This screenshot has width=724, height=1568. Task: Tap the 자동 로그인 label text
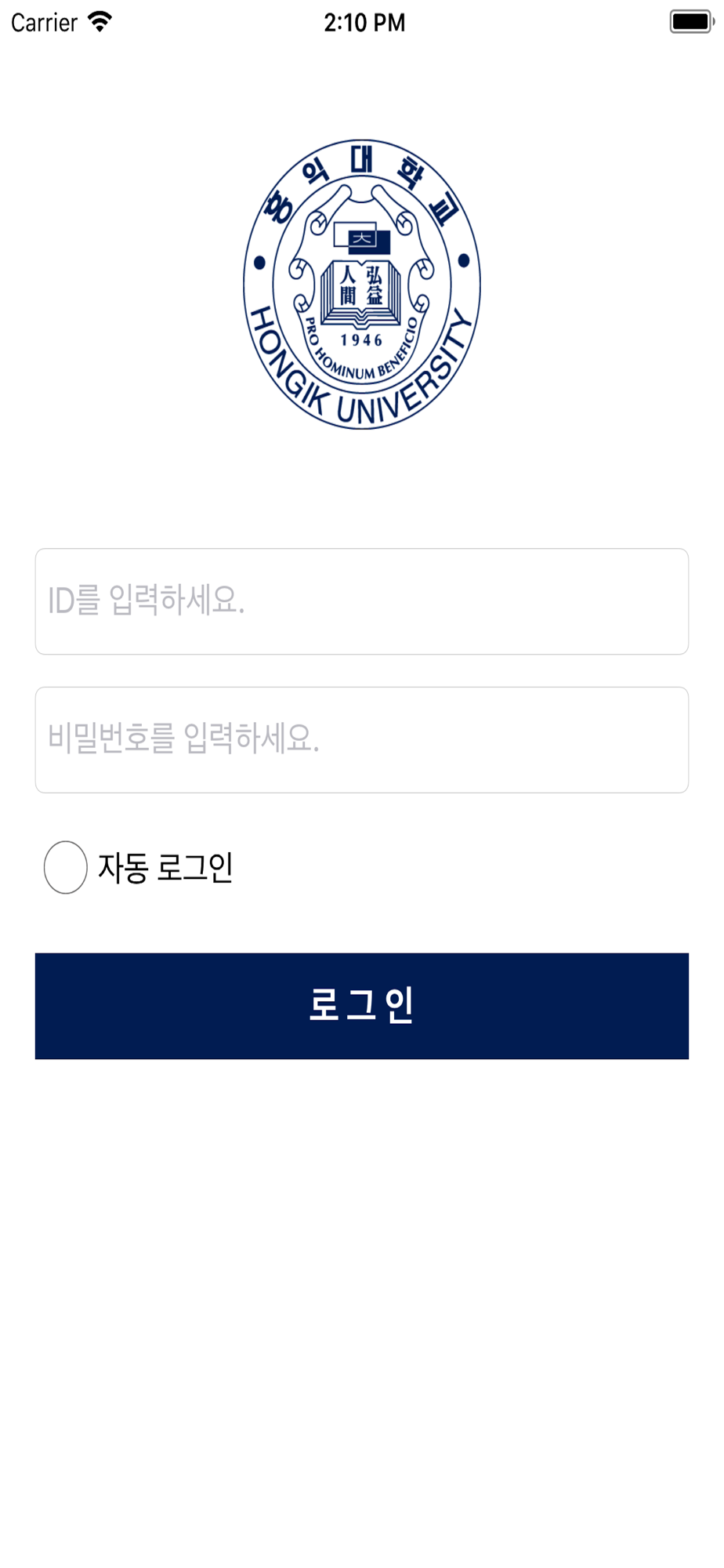coord(165,867)
